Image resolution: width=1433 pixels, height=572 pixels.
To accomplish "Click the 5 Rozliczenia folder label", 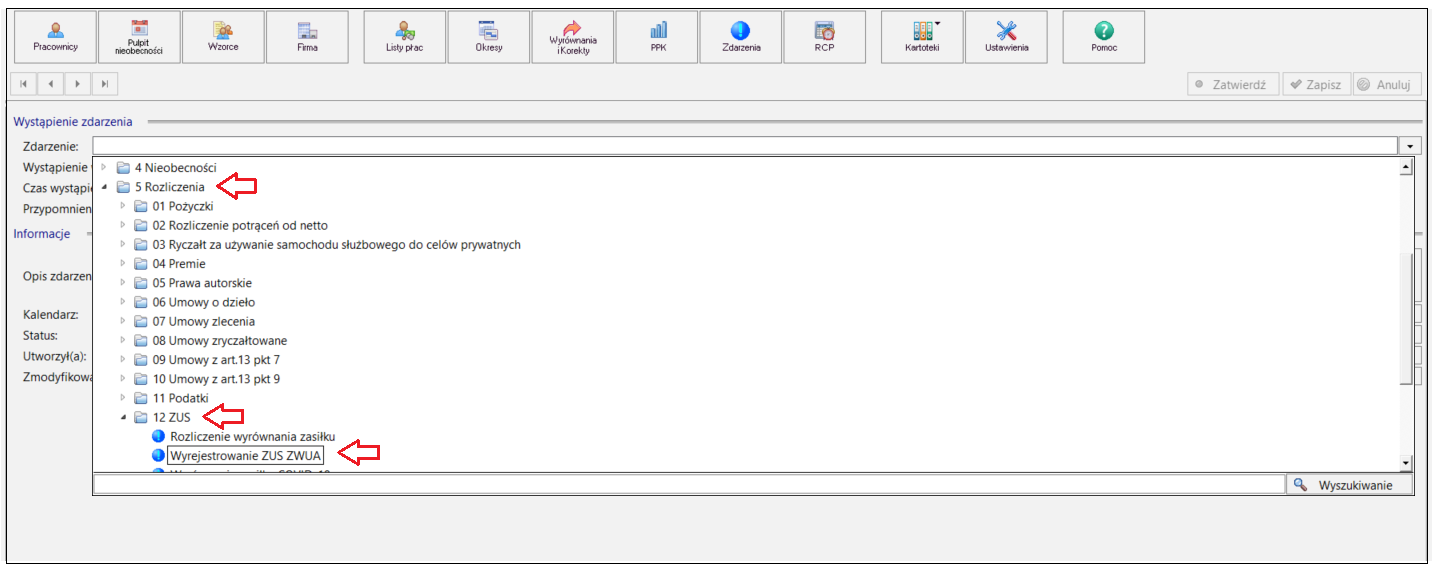I will (x=169, y=187).
